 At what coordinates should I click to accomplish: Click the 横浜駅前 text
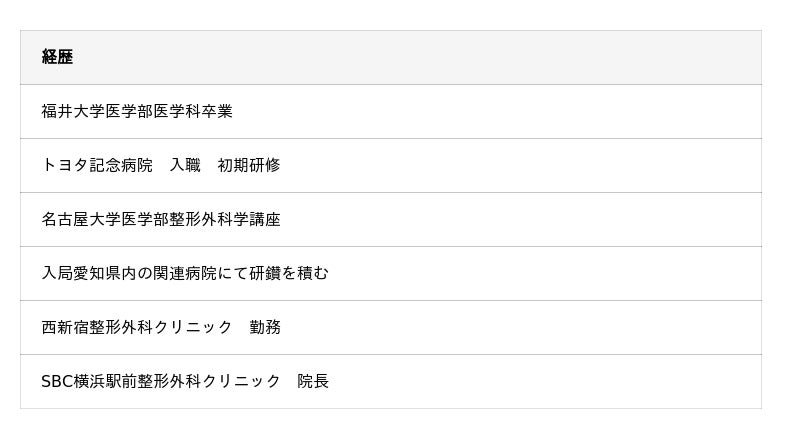105,381
